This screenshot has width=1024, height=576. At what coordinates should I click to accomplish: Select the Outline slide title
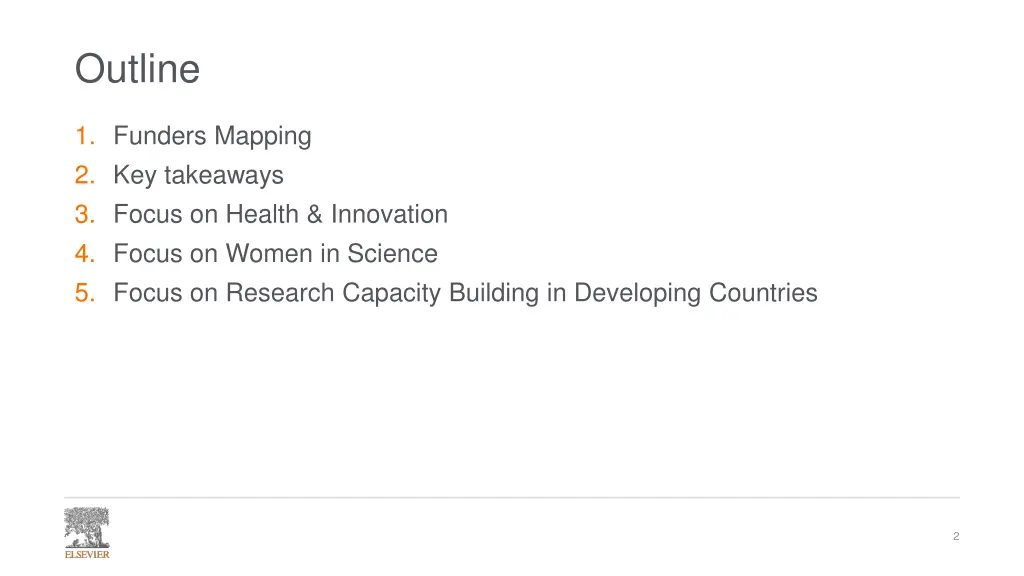[x=137, y=69]
